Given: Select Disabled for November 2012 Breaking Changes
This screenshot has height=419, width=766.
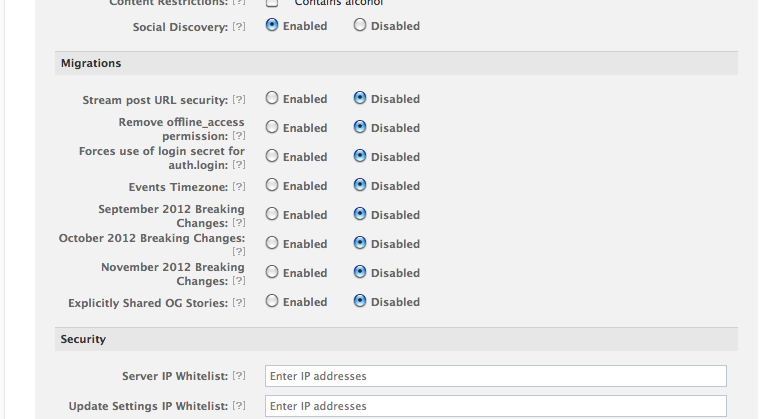Looking at the screenshot, I should pos(360,272).
